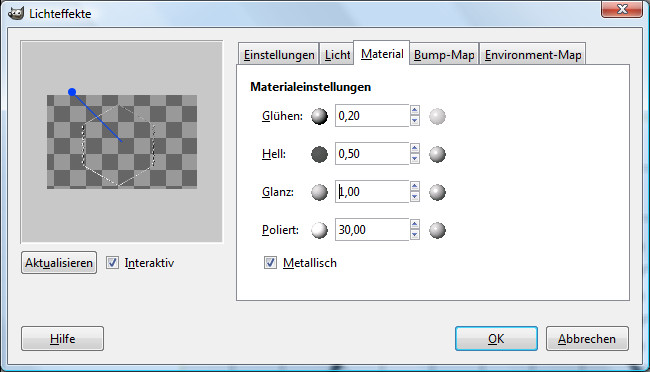Click the Aktualisieren button

pyautogui.click(x=59, y=263)
